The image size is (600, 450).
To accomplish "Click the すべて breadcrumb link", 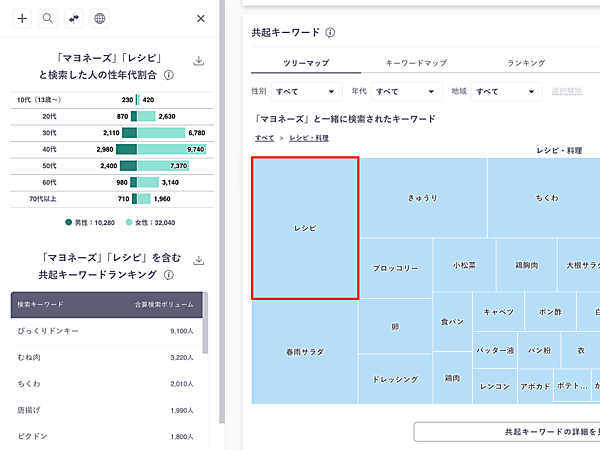I will click(x=264, y=137).
